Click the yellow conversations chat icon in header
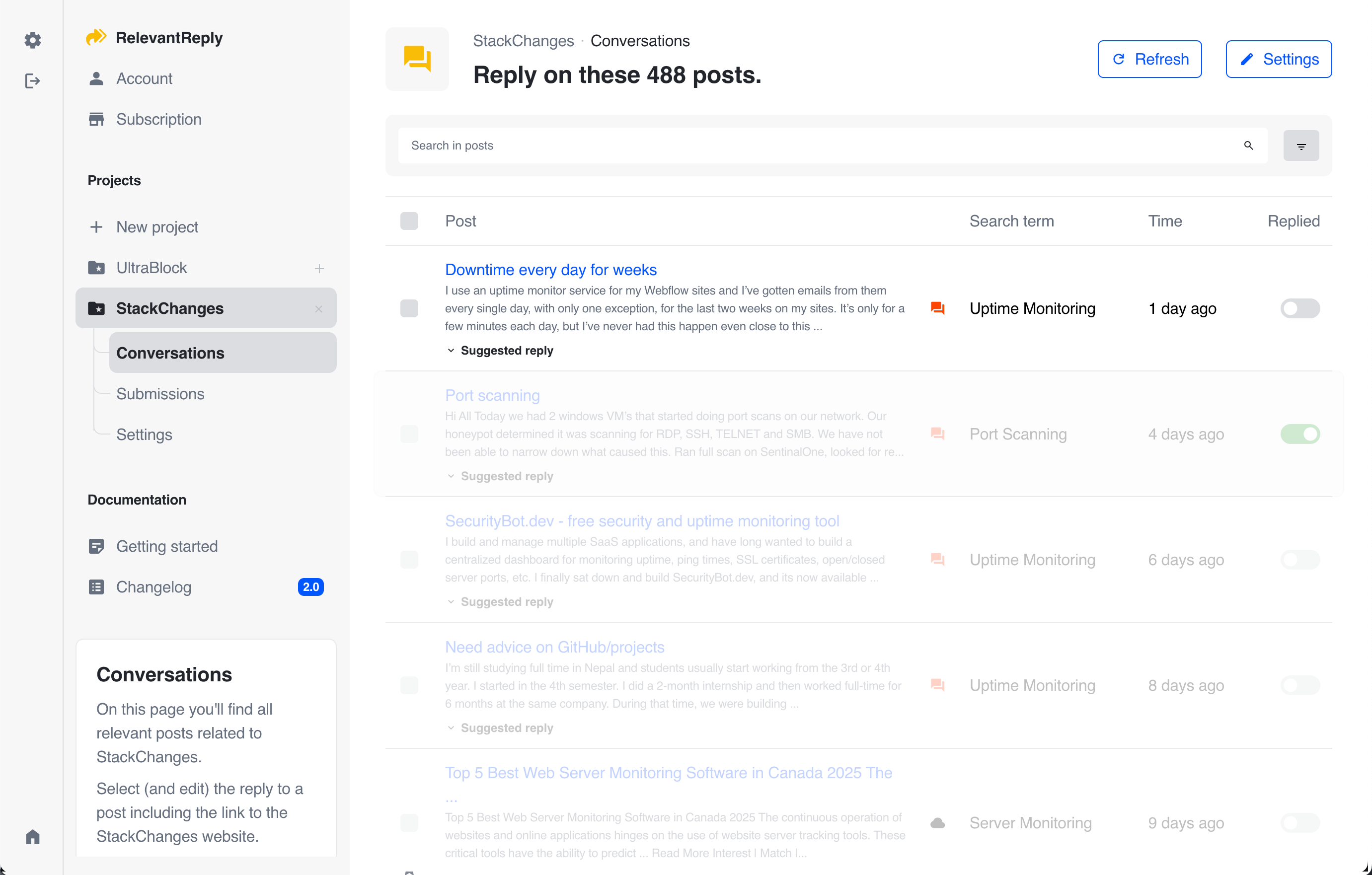Image resolution: width=1372 pixels, height=875 pixels. [x=417, y=59]
